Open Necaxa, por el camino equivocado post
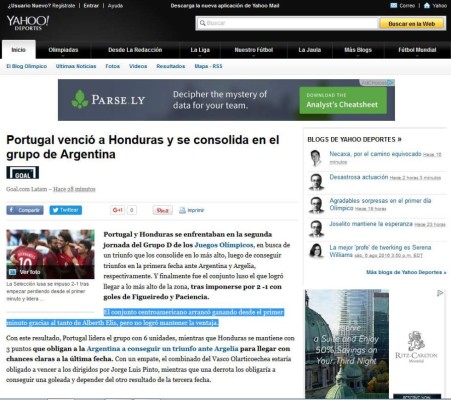The width and height of the screenshot is (451, 400). pos(375,154)
